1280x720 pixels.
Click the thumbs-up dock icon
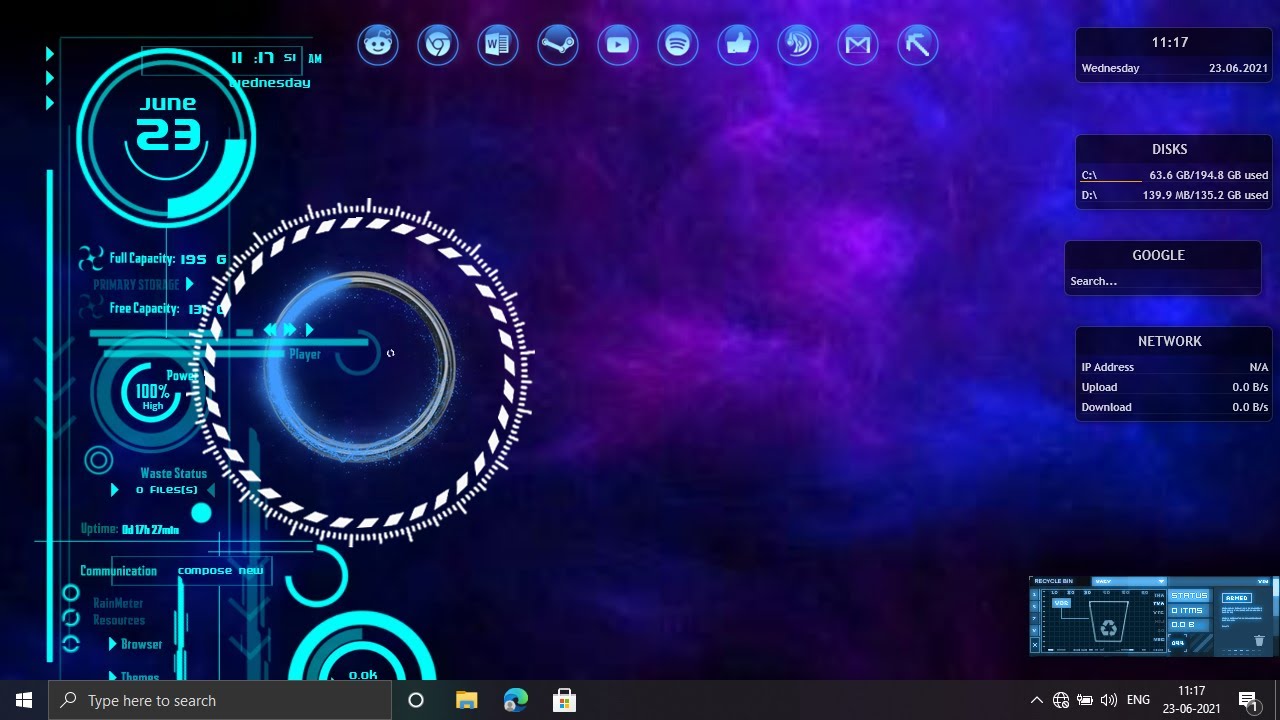[738, 45]
